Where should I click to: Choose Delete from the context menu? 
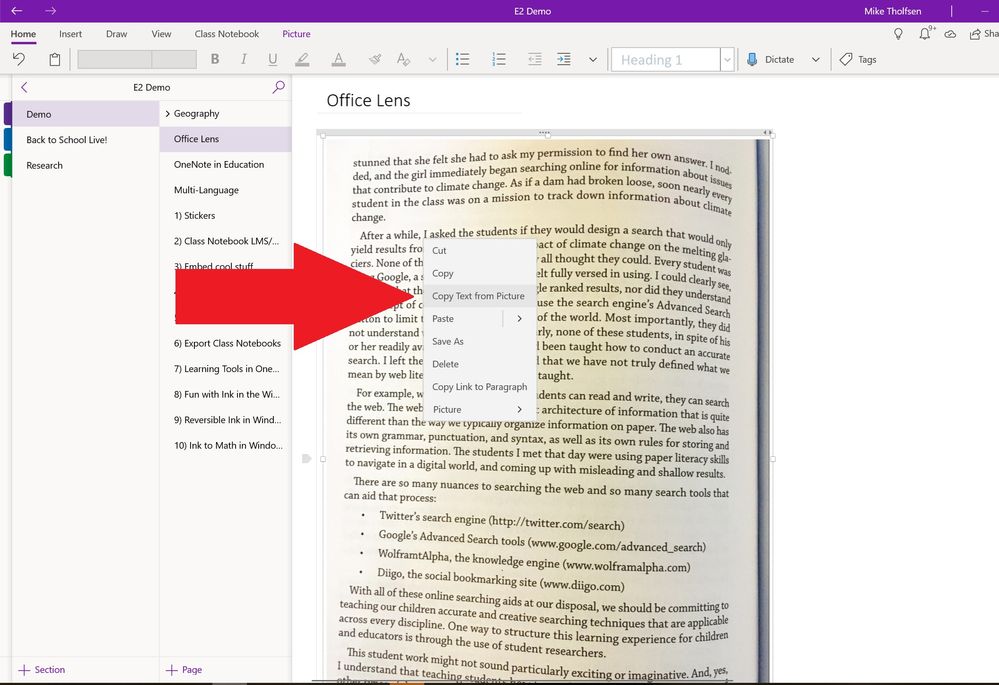tap(479, 364)
